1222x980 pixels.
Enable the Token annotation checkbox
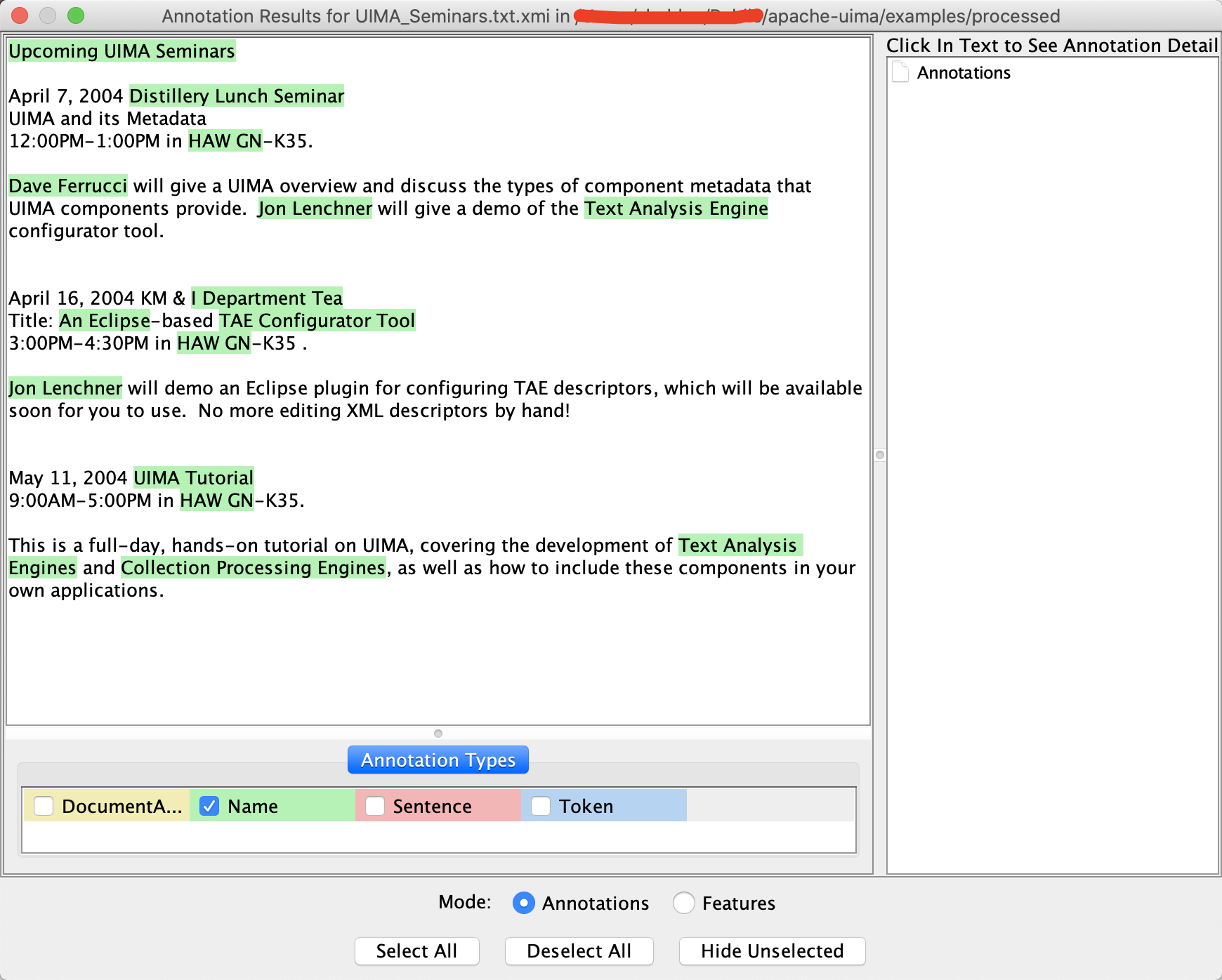point(541,806)
